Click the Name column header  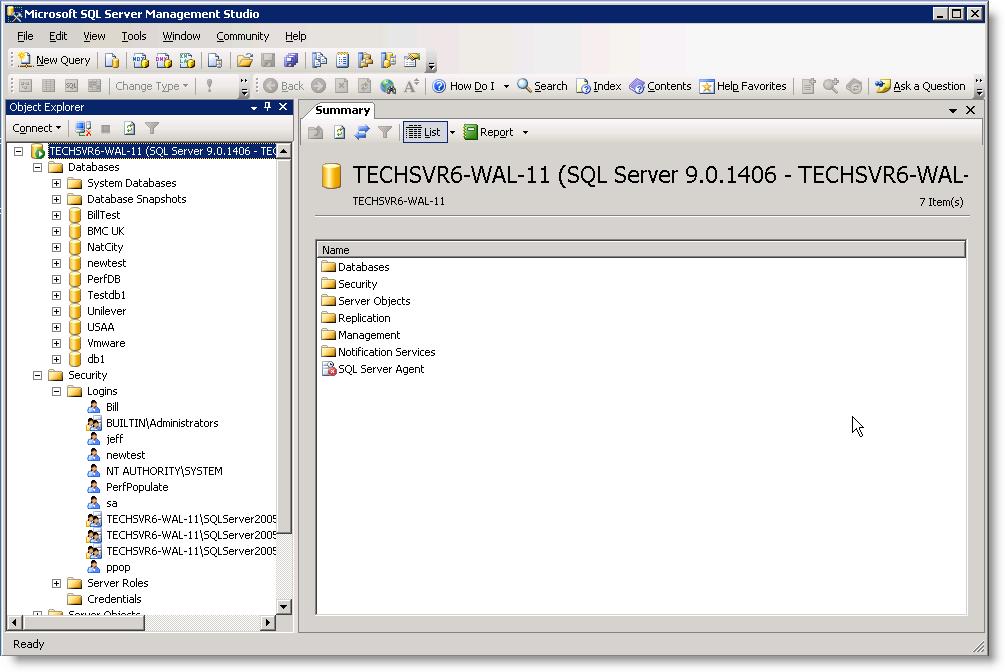tap(641, 250)
